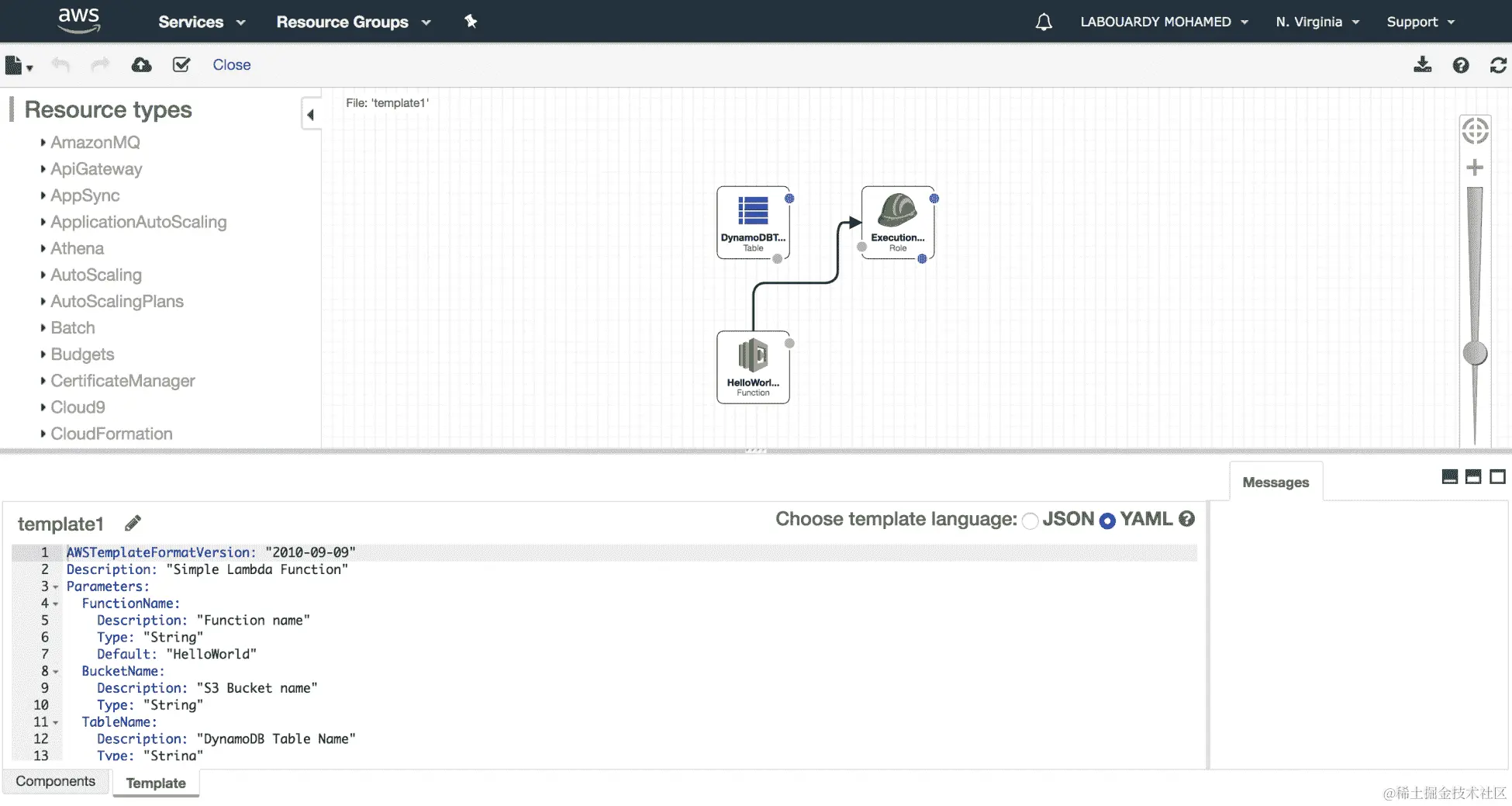Open the Resource Groups menu
The image size is (1512, 806).
tap(354, 22)
